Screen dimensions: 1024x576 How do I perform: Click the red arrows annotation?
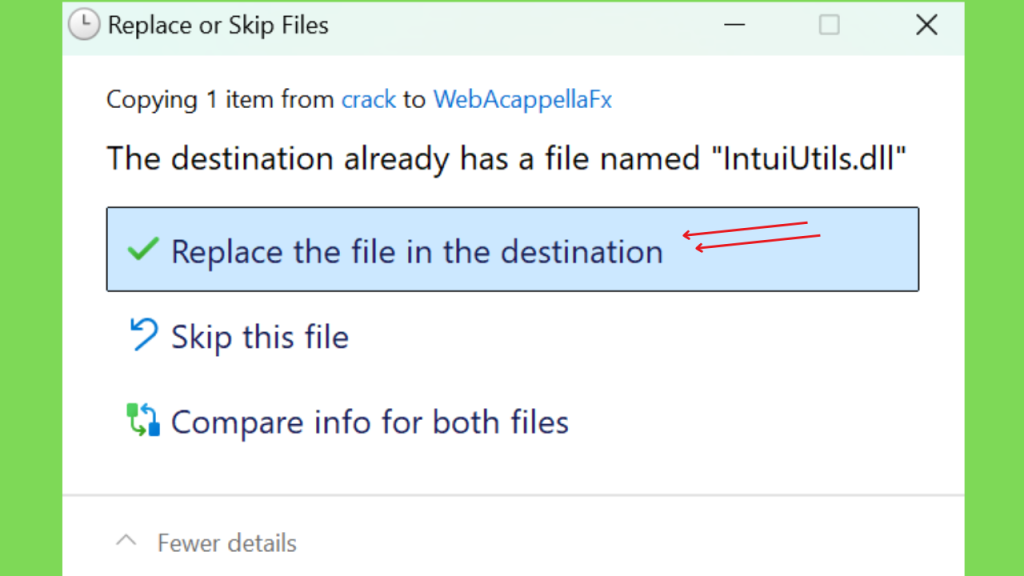coord(751,236)
